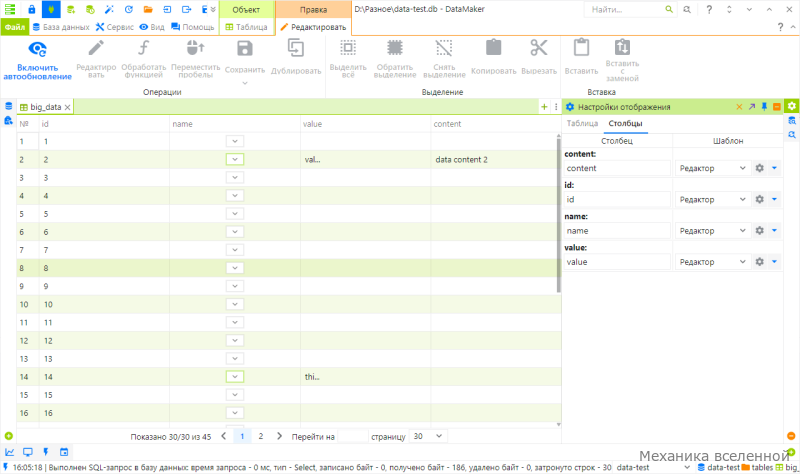Open the tab bar three-dots menu

click(x=556, y=107)
